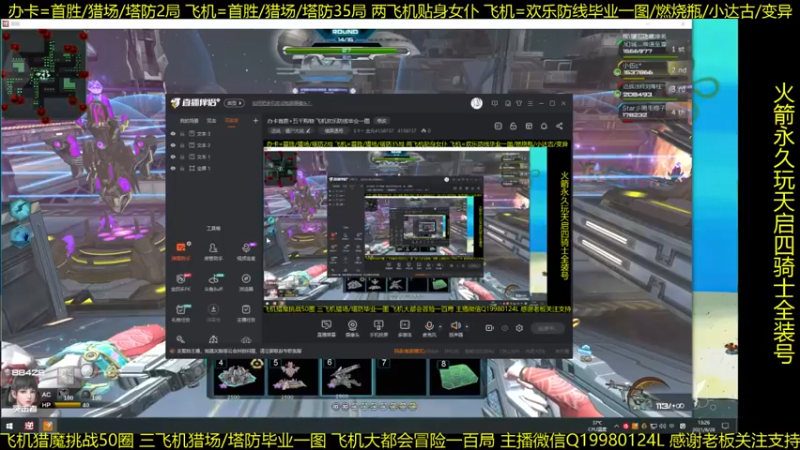Screen dimensions: 800x450
Task: Switch to the orange highlighted scene tab
Action: click(232, 121)
